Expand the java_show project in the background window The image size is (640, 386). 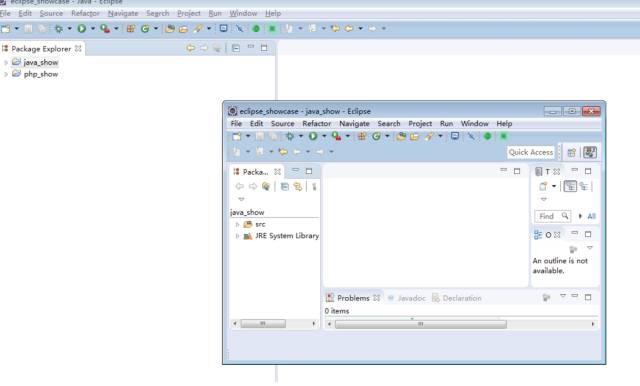[x=6, y=62]
